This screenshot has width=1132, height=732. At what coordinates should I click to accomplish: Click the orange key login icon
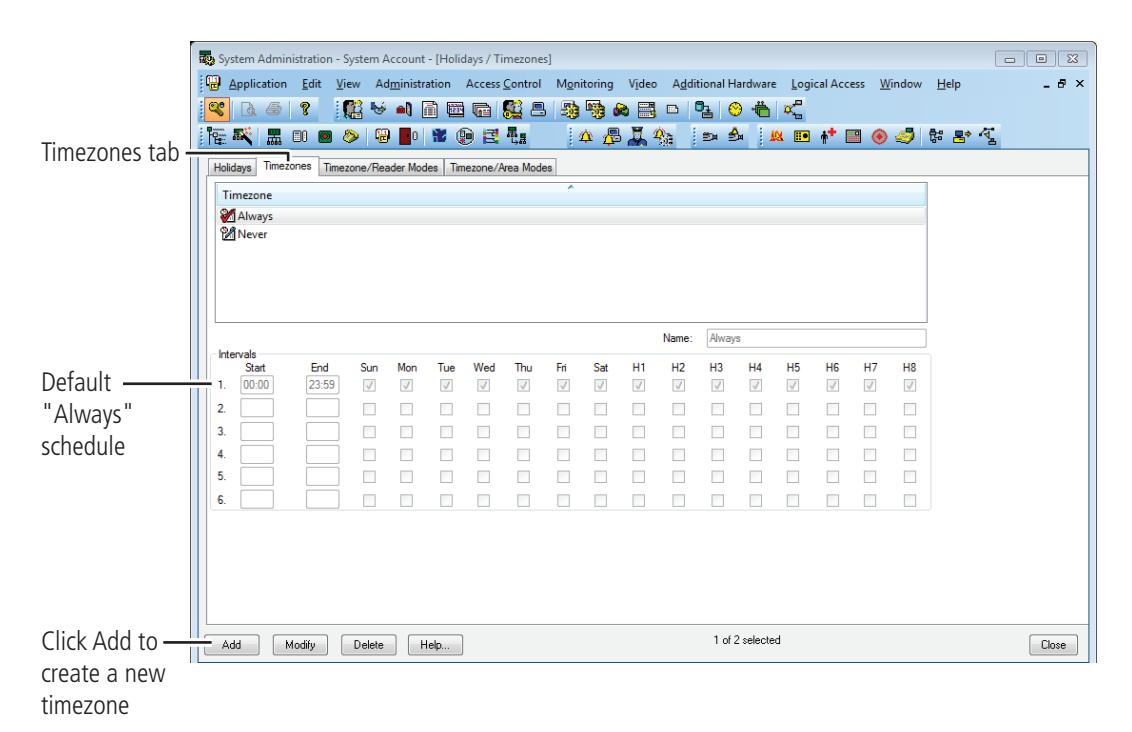(217, 109)
